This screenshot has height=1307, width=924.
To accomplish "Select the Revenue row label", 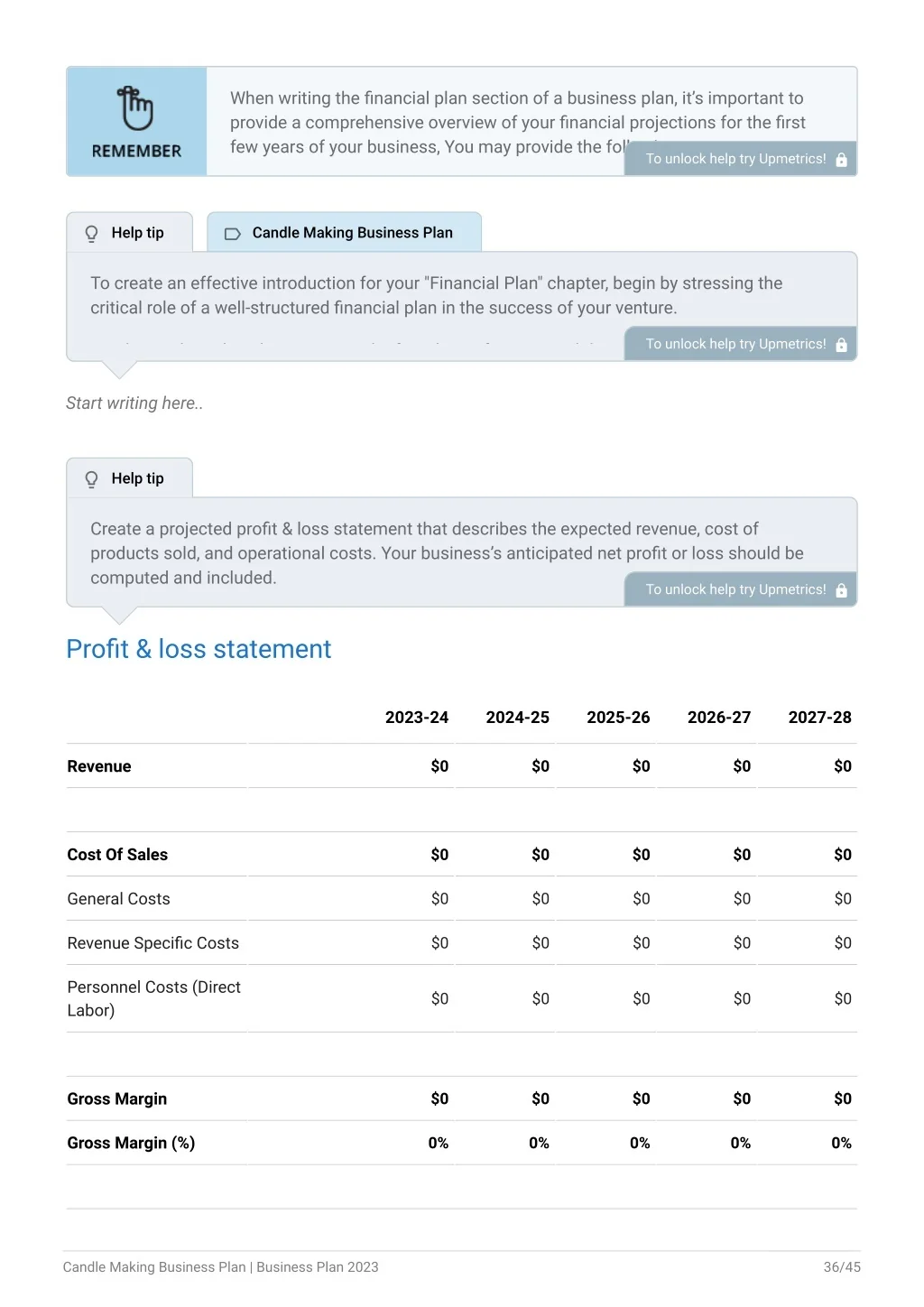I will pyautogui.click(x=99, y=766).
